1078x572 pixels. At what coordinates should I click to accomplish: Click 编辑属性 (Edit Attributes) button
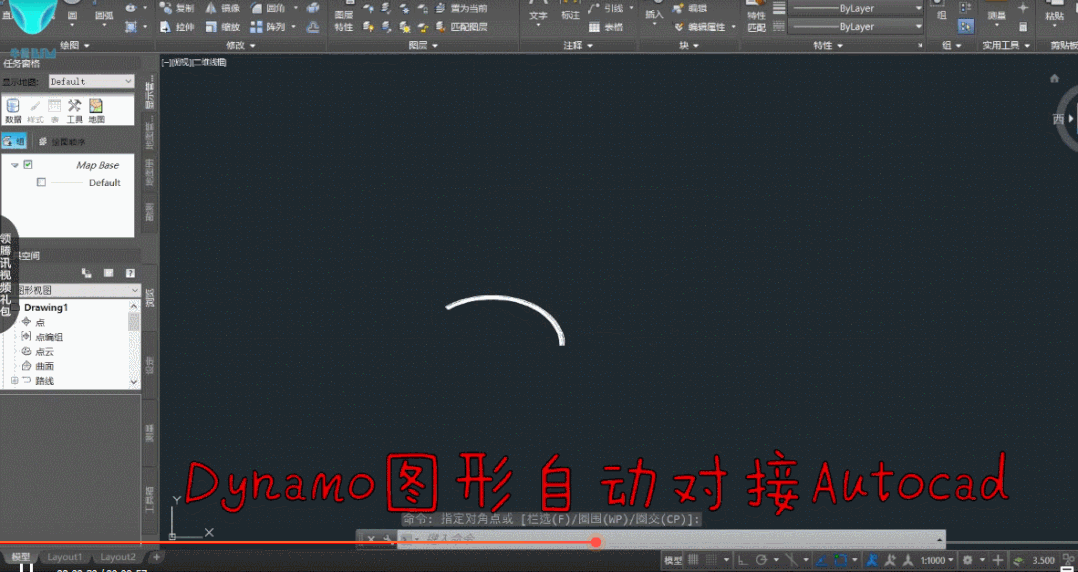pyautogui.click(x=700, y=27)
